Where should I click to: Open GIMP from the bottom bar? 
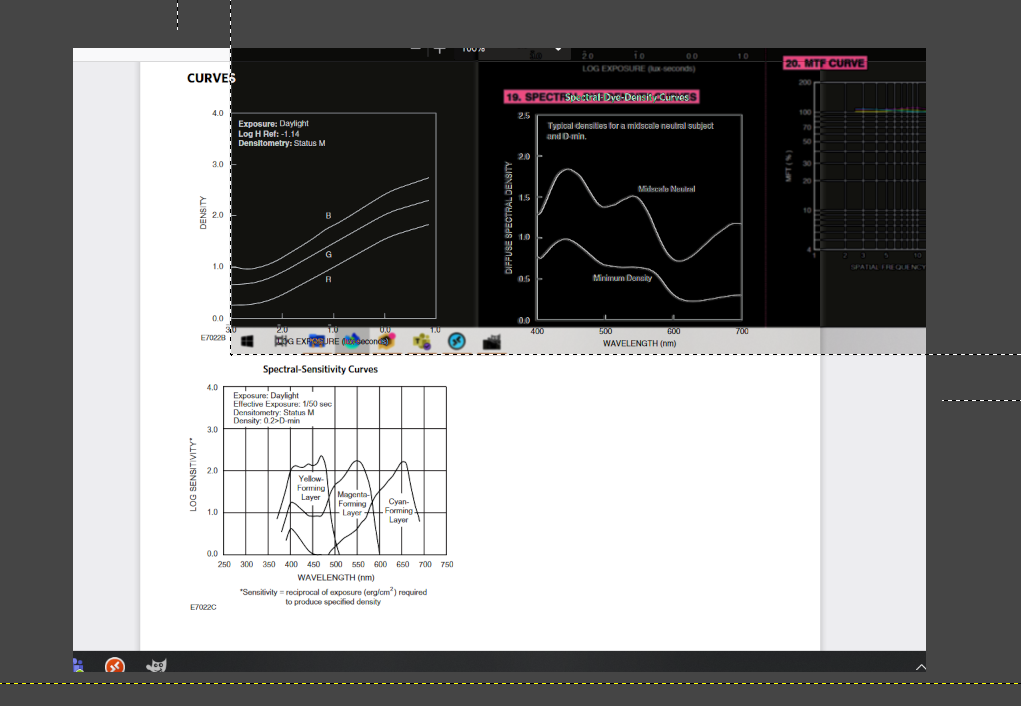[155, 665]
